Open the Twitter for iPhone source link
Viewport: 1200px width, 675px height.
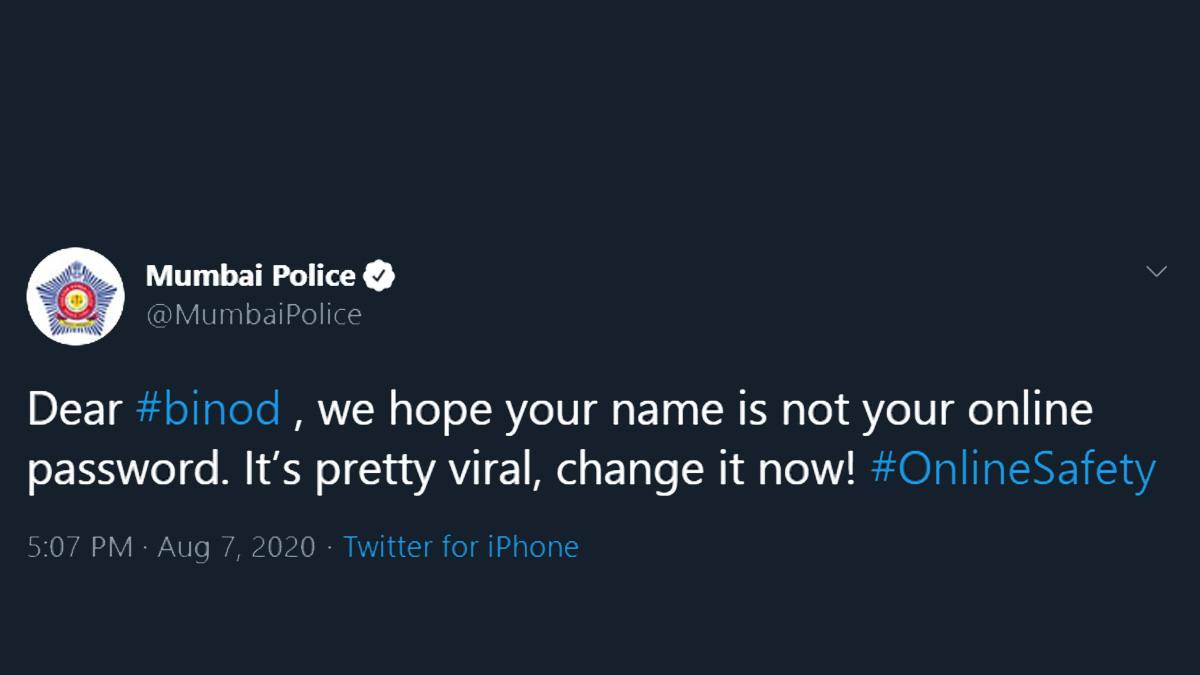pyautogui.click(x=462, y=546)
